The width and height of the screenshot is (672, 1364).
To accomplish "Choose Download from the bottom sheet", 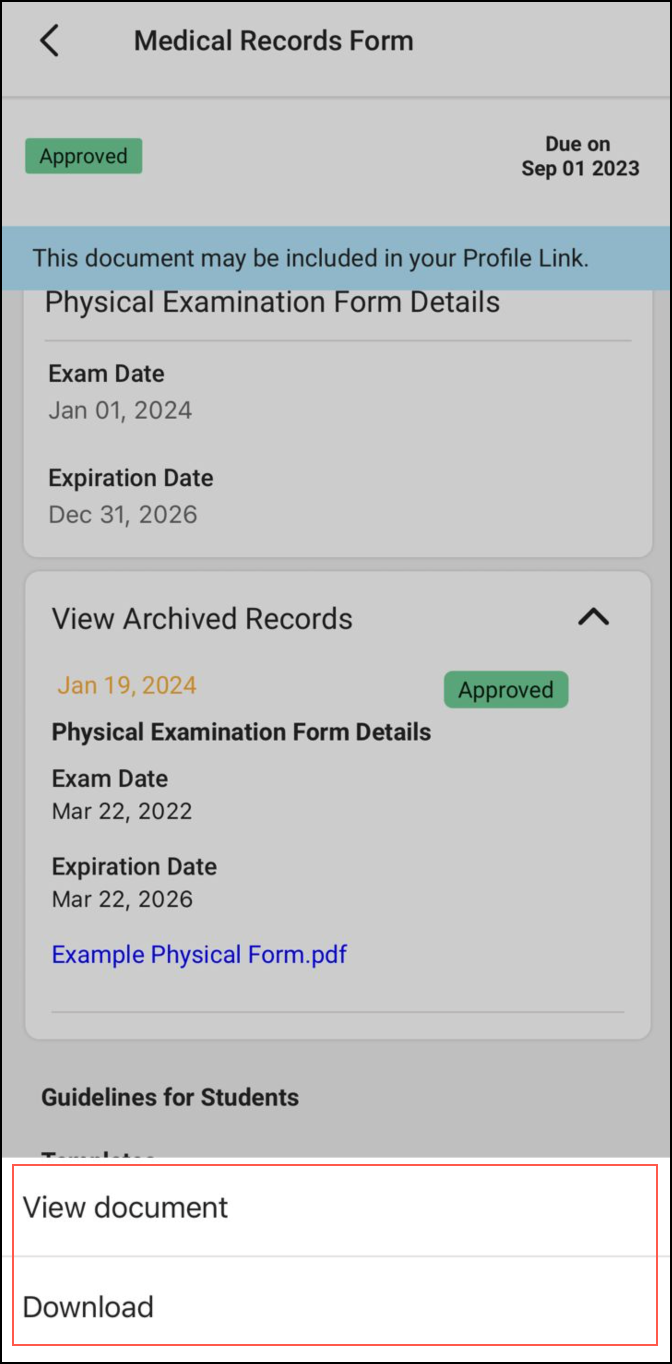I will click(88, 1307).
